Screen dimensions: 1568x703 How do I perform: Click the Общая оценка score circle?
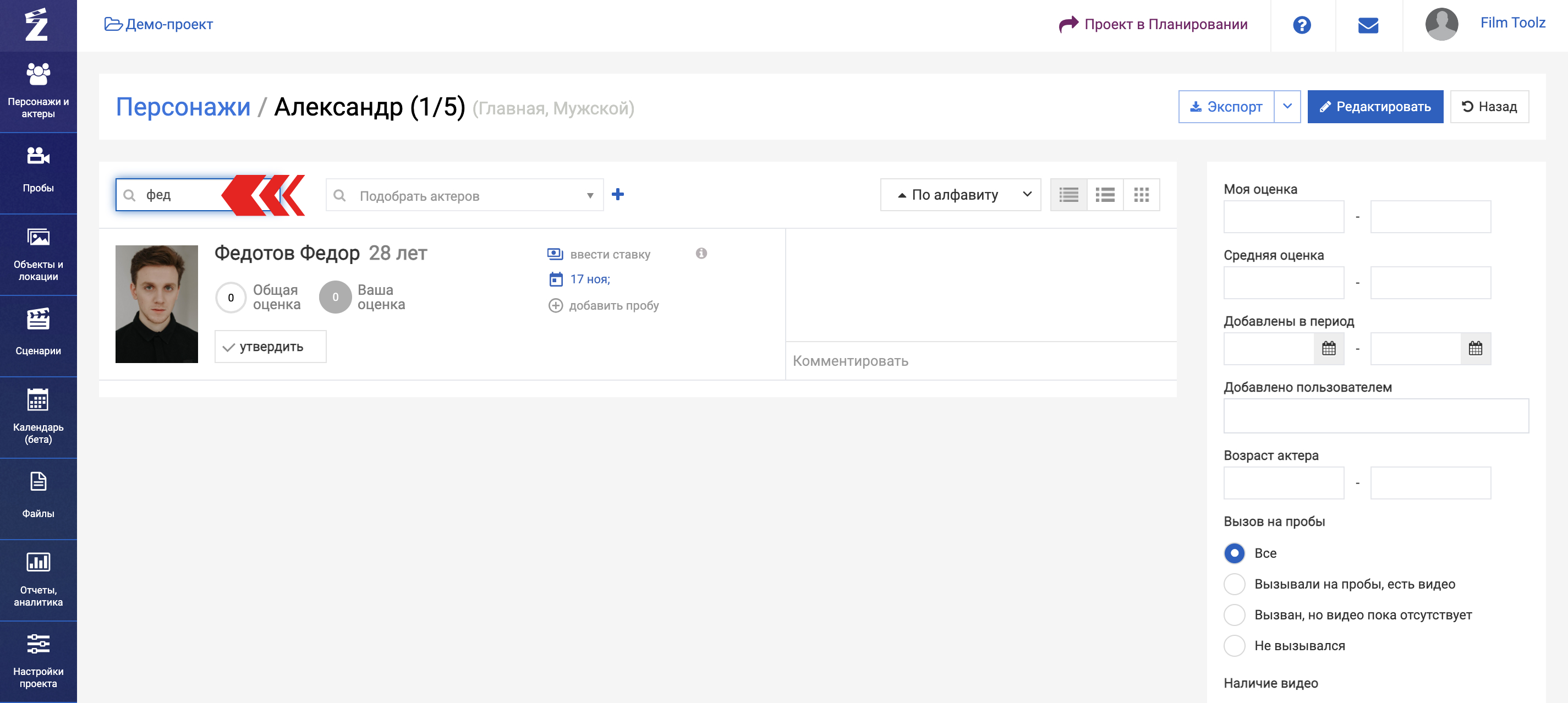(231, 297)
